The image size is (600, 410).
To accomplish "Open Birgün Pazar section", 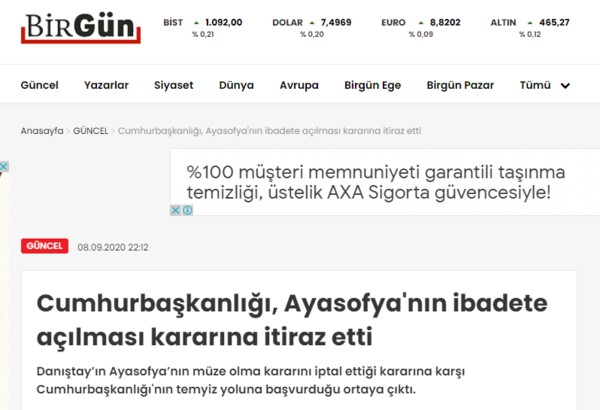I will tap(460, 85).
